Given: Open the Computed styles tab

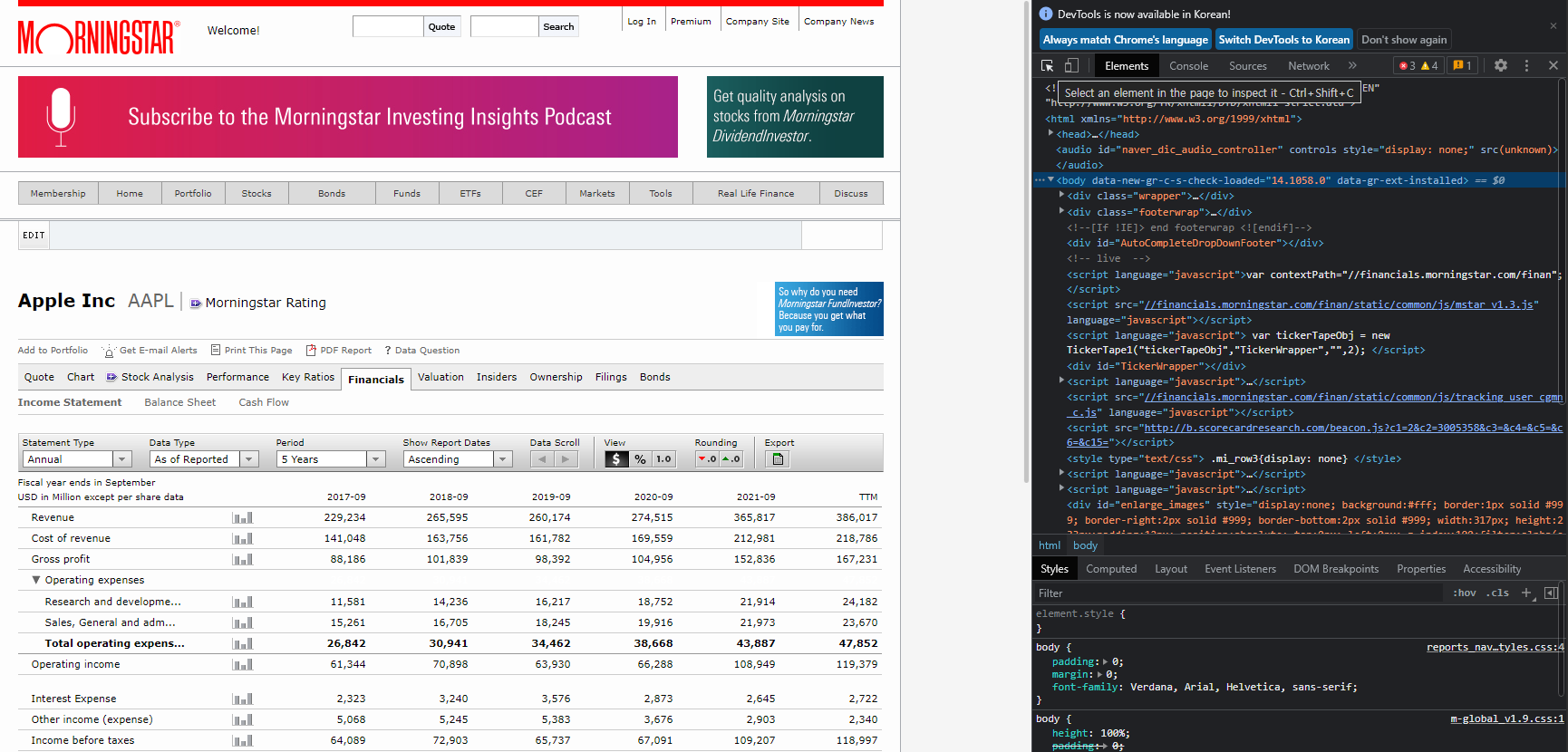Looking at the screenshot, I should tap(1110, 569).
